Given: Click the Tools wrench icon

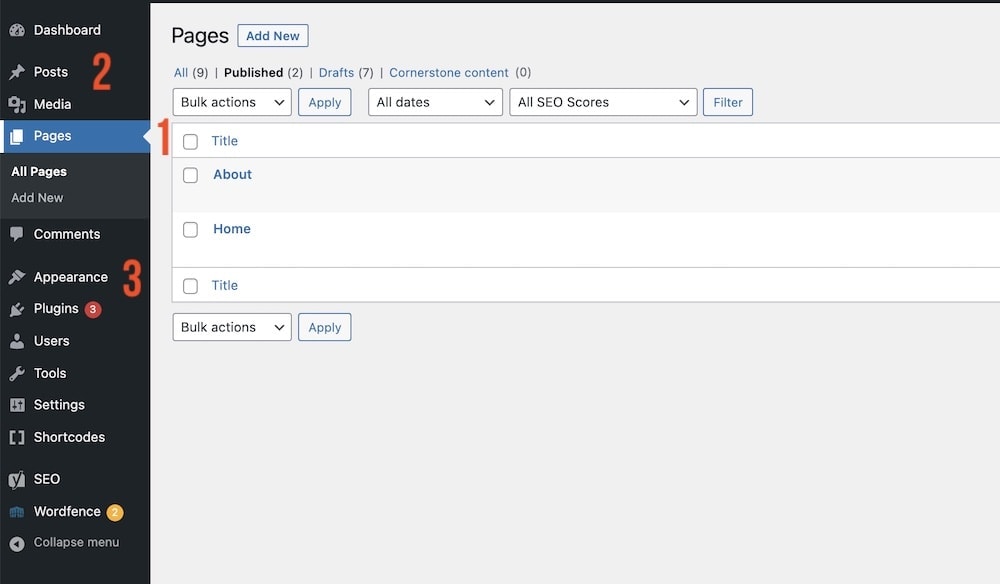Looking at the screenshot, I should pyautogui.click(x=17, y=374).
